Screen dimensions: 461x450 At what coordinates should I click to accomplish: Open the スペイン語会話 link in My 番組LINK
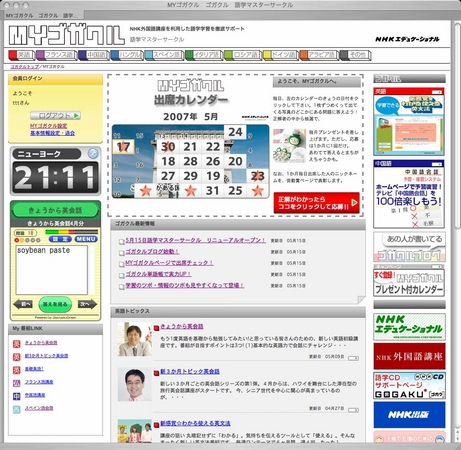[x=39, y=408]
